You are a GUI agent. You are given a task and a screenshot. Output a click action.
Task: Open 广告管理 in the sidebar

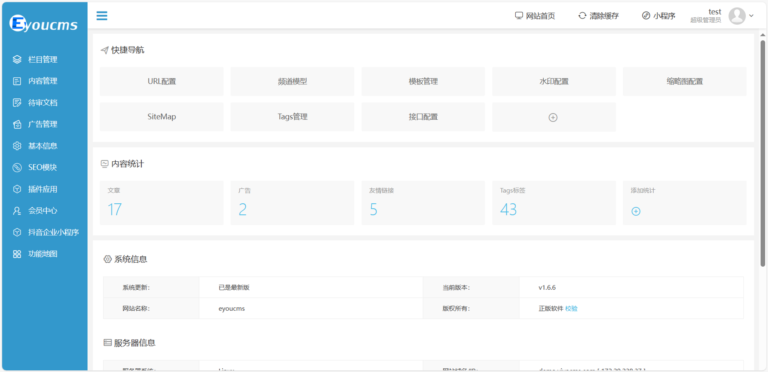point(43,124)
